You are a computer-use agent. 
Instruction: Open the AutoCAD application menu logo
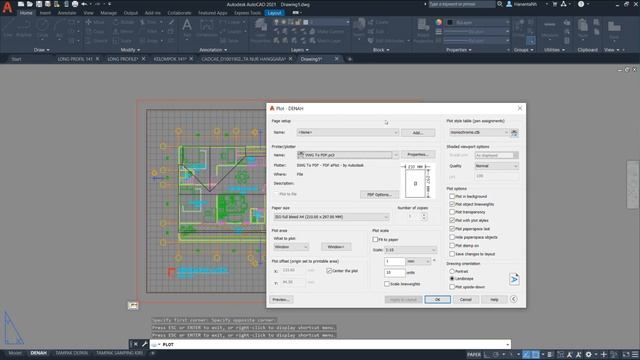(x=7, y=7)
